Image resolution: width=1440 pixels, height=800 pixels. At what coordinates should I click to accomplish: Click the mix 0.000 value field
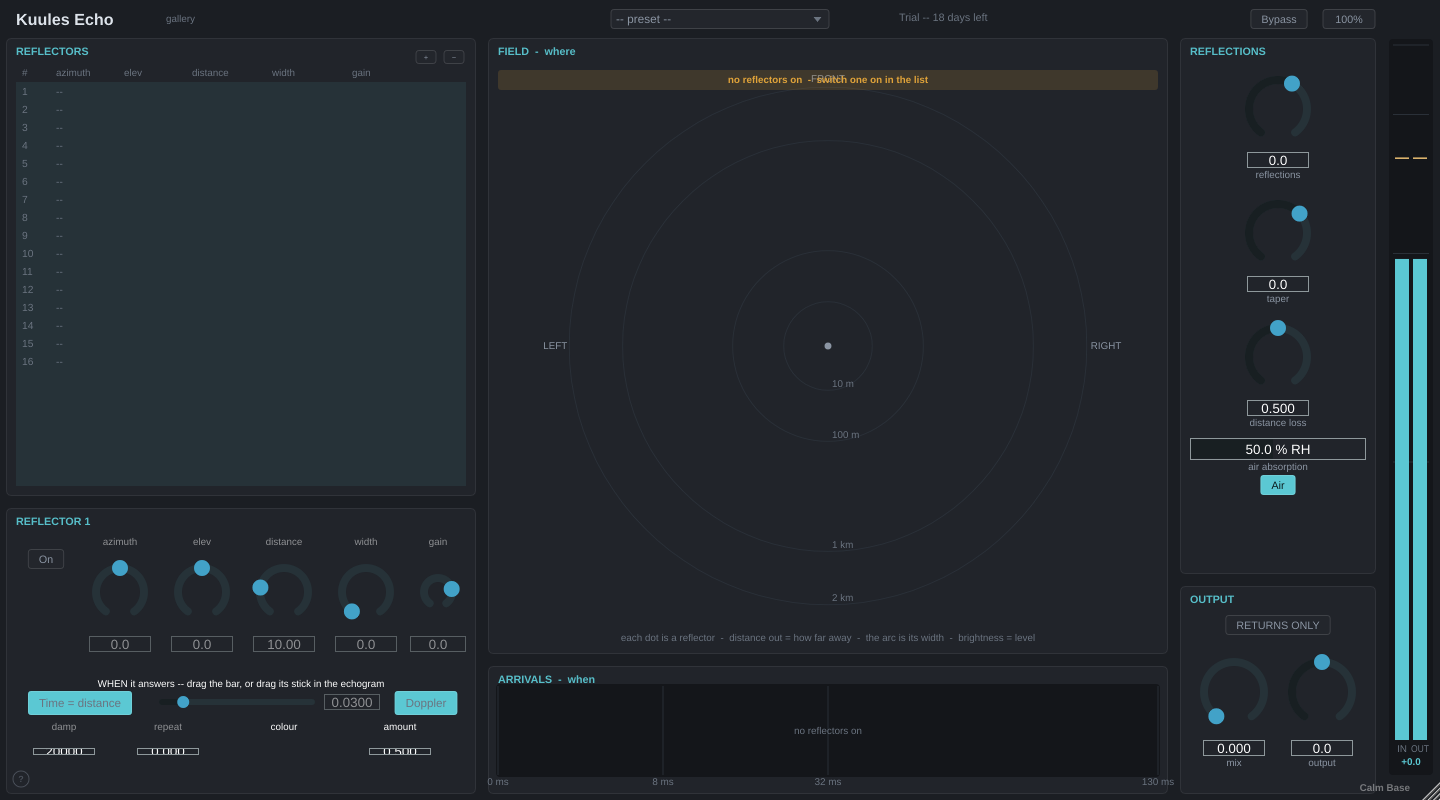(x=1234, y=748)
